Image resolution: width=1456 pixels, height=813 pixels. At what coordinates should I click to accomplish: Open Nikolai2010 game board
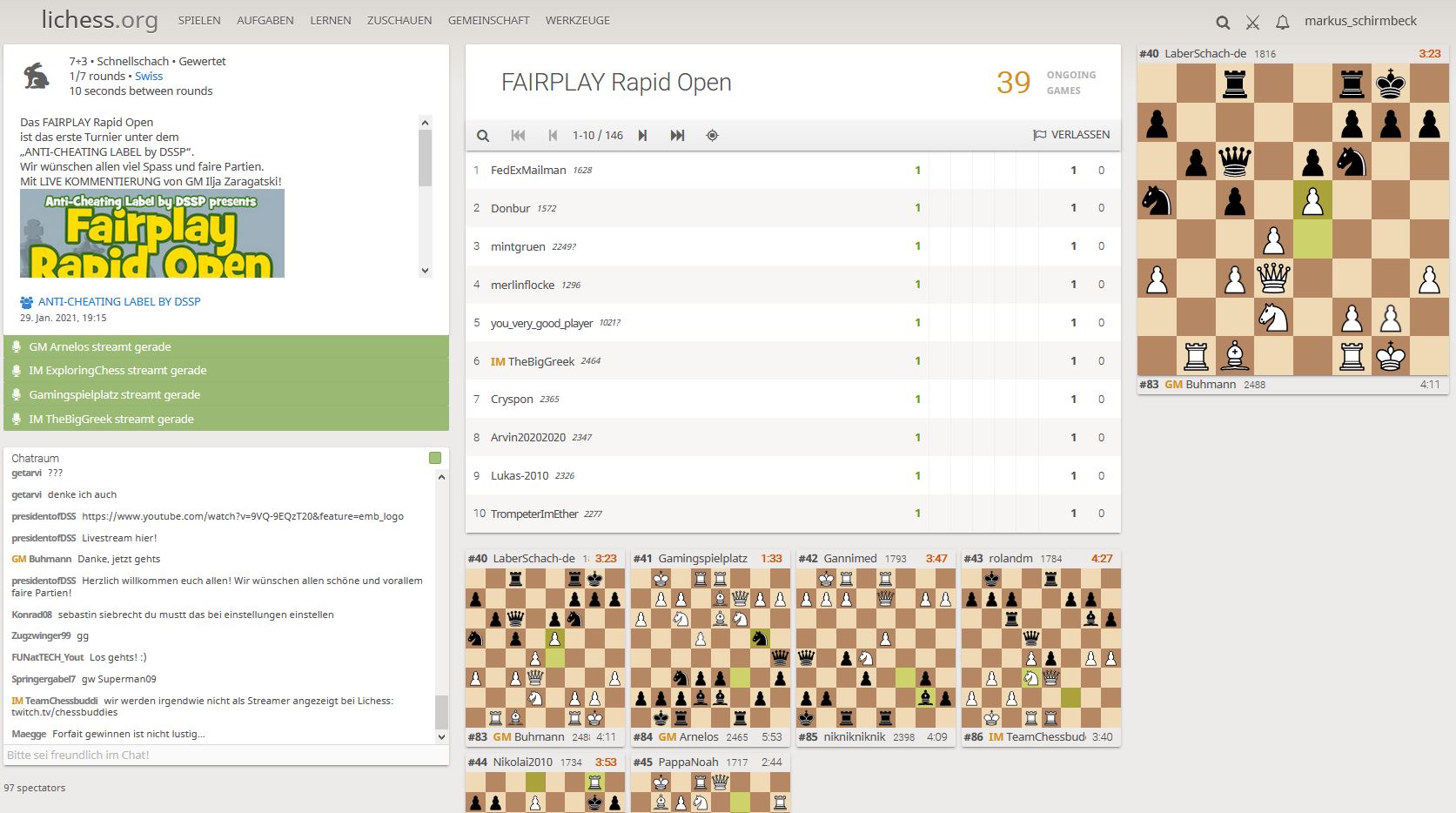click(545, 792)
